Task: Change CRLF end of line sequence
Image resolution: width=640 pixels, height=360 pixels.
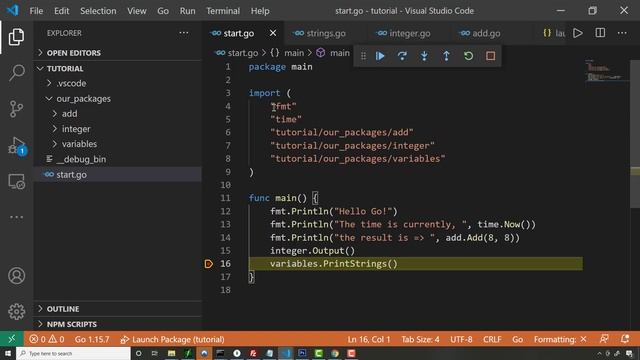Action: [x=492, y=339]
